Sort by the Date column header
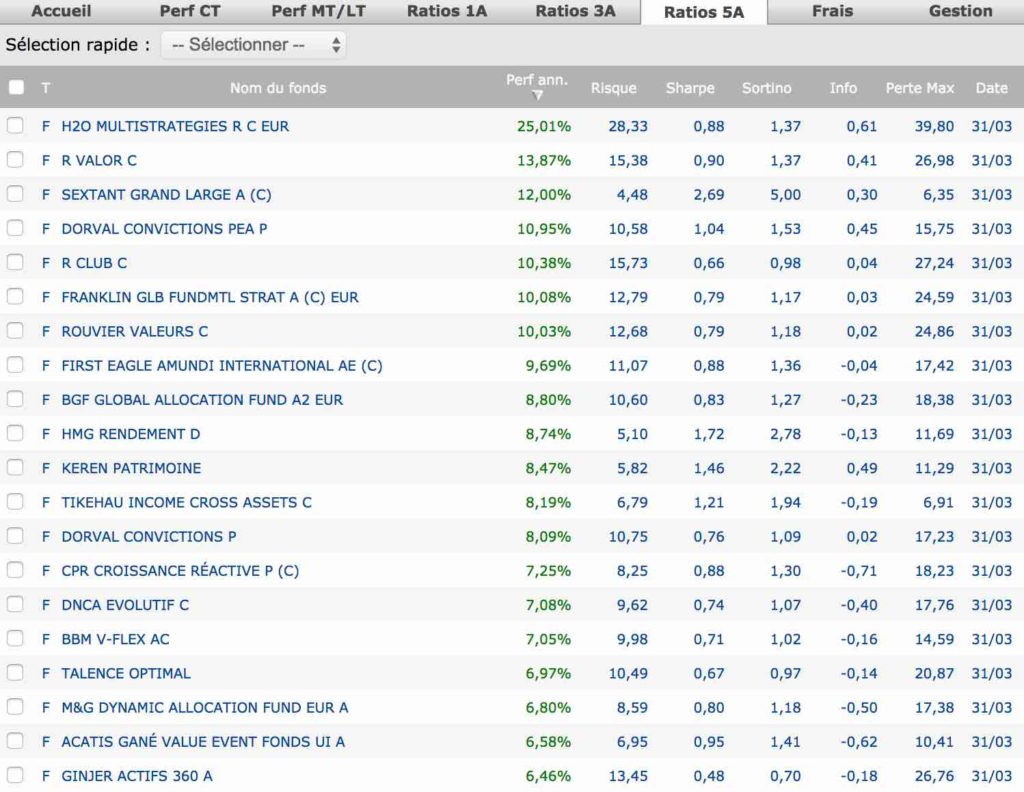The height and width of the screenshot is (792, 1024). click(x=991, y=88)
